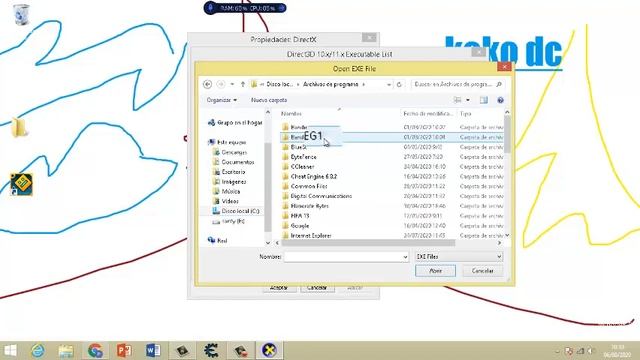This screenshot has width=640, height=360.
Task: Open Documentos in the sidebar
Action: coord(233,162)
